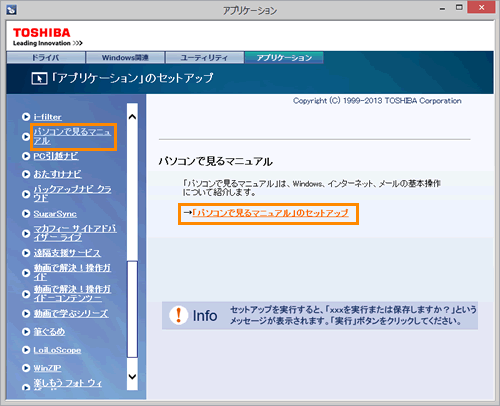The height and width of the screenshot is (406, 500).
Task: Open the 筆ぐるめ link
Action: click(49, 332)
